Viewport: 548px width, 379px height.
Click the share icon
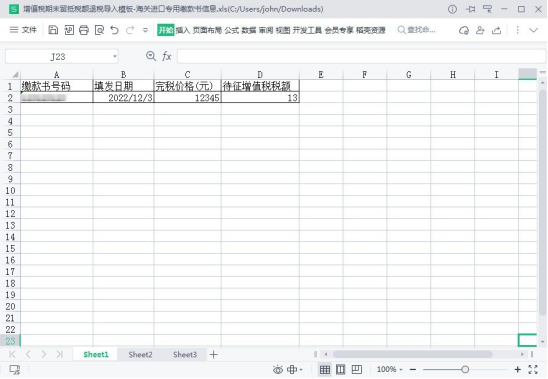(496, 30)
